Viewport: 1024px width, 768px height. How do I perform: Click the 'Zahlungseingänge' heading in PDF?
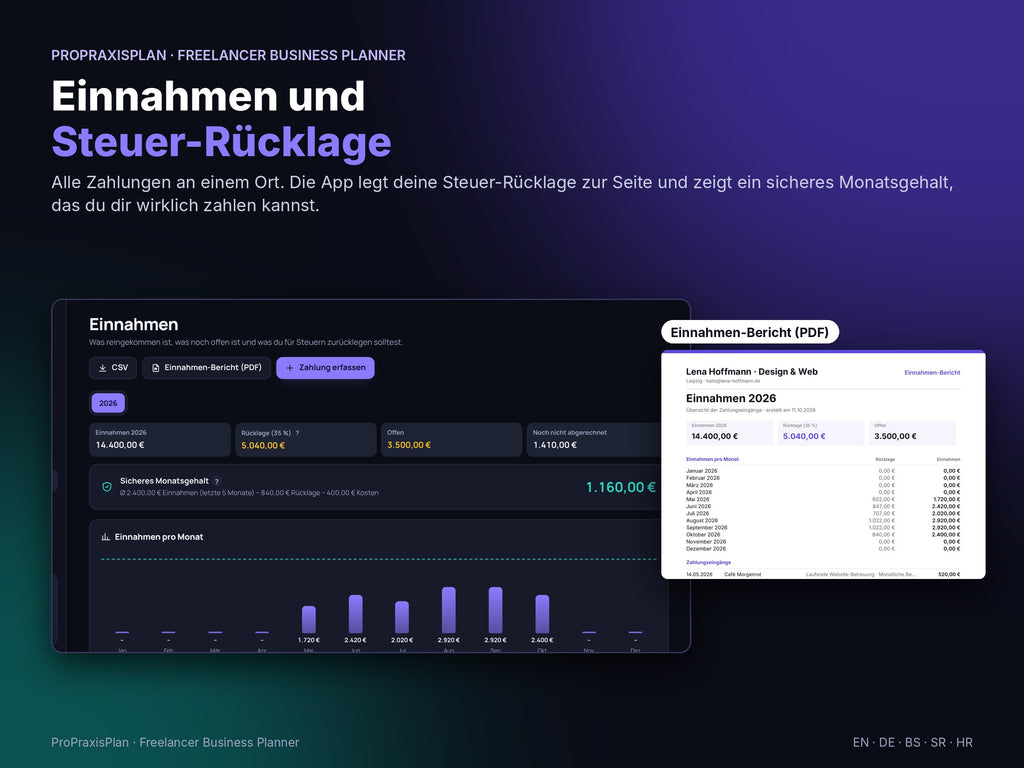[x=709, y=562]
